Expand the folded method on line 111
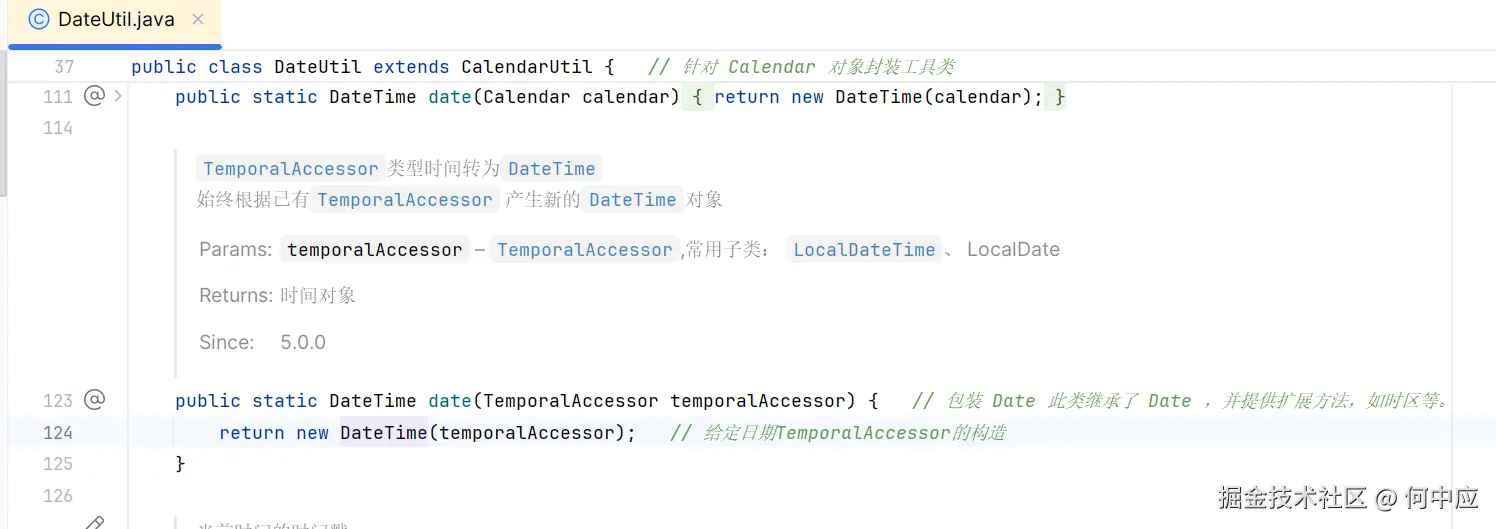The width and height of the screenshot is (1496, 529). pos(118,96)
